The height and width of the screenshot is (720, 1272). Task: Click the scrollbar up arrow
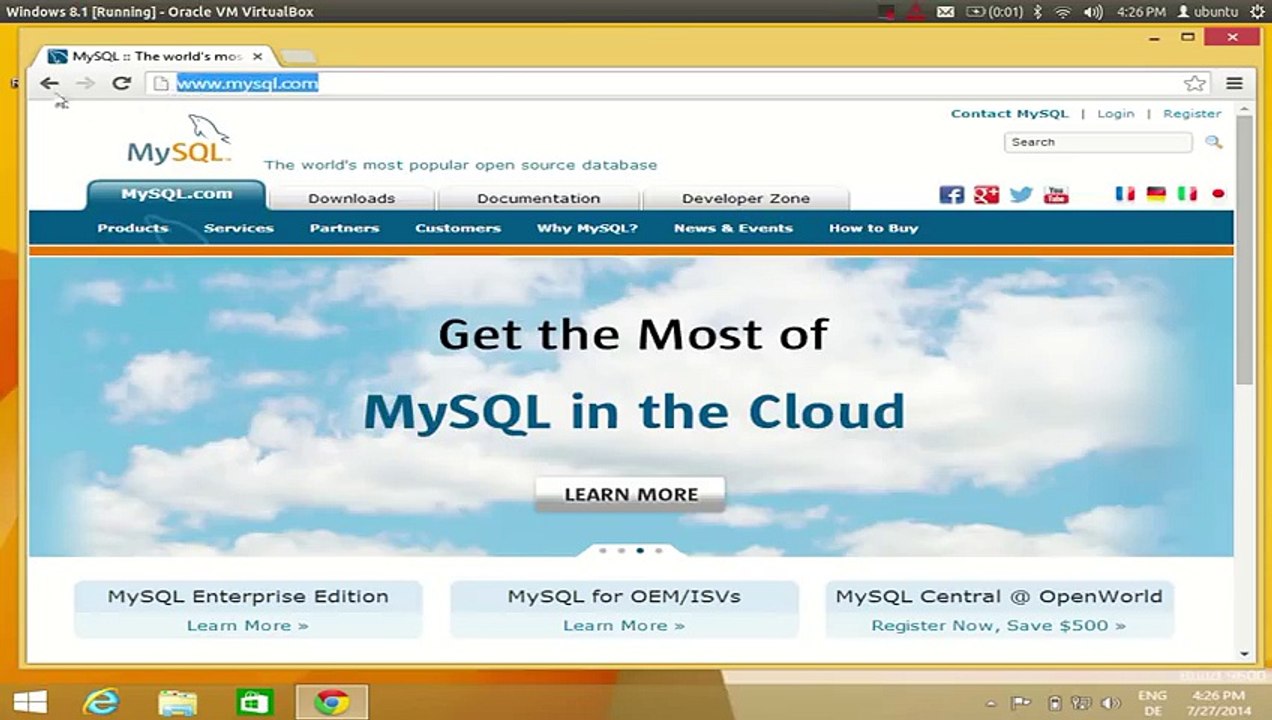click(x=1244, y=107)
